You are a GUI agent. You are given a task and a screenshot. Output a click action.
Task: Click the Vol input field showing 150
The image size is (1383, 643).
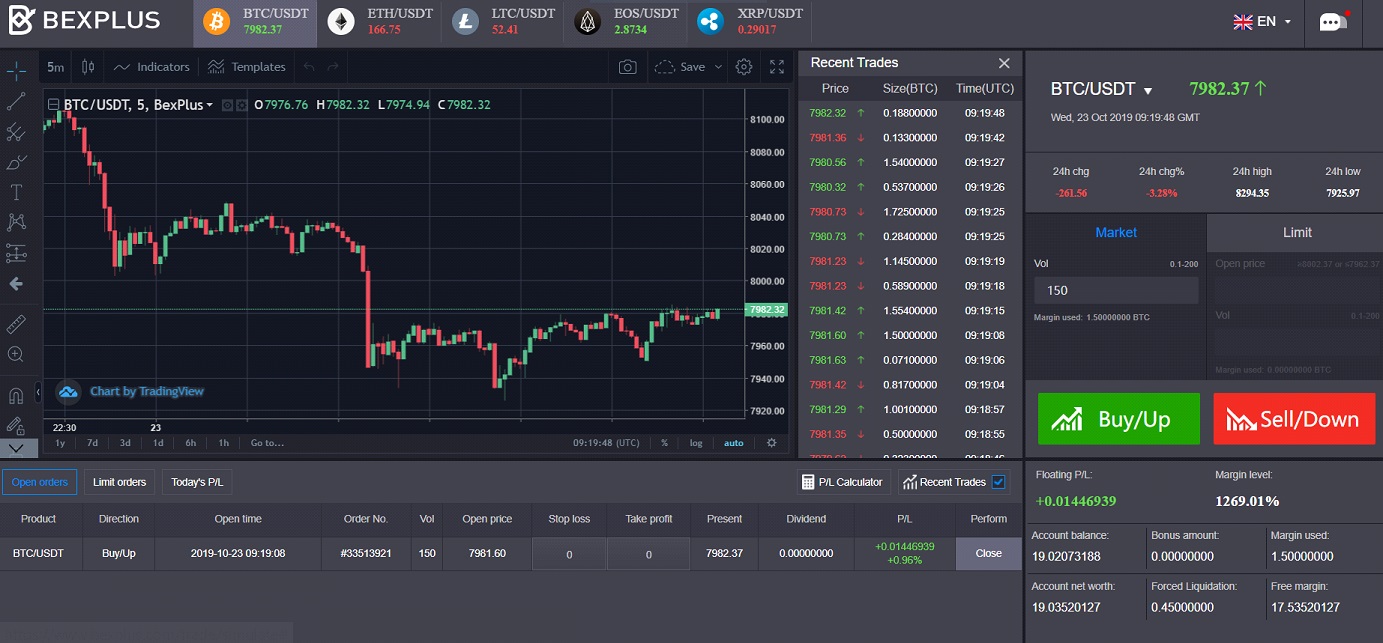[x=1115, y=290]
